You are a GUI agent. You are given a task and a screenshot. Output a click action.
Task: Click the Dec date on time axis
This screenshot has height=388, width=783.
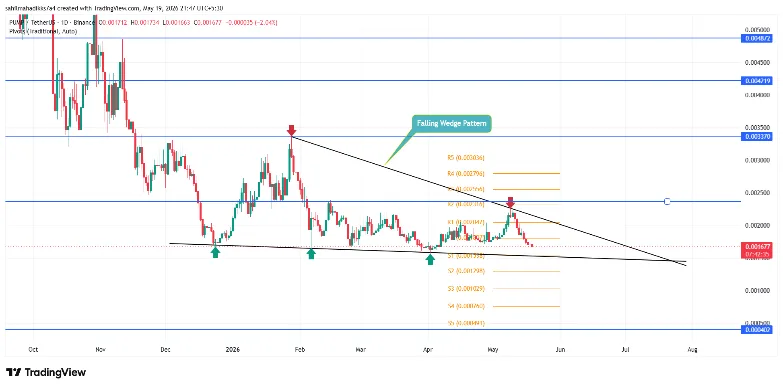166,350
